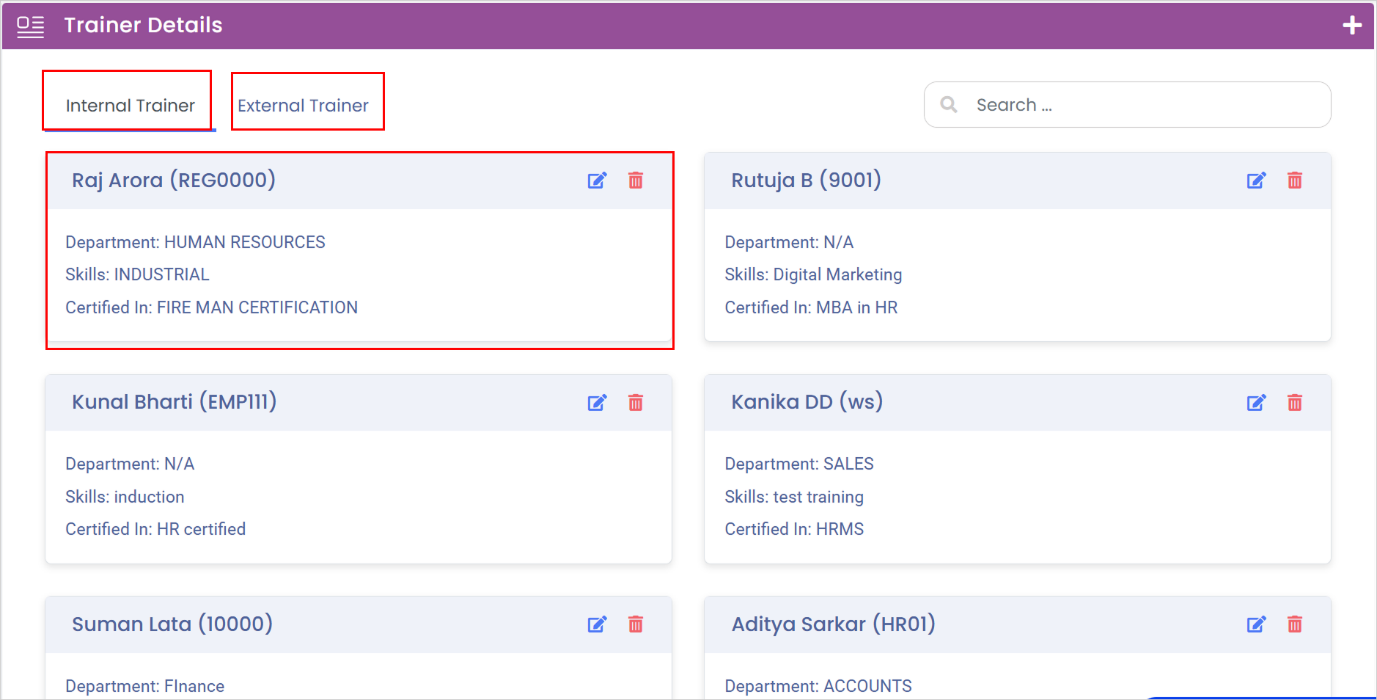The width and height of the screenshot is (1377, 700).
Task: Edit Rutuja B trainer details
Action: point(1256,180)
